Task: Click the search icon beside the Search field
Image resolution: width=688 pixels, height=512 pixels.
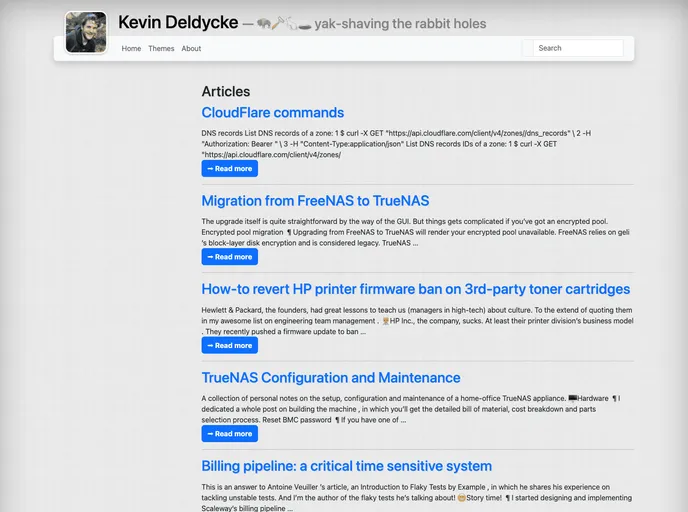Action: pyautogui.click(x=527, y=48)
